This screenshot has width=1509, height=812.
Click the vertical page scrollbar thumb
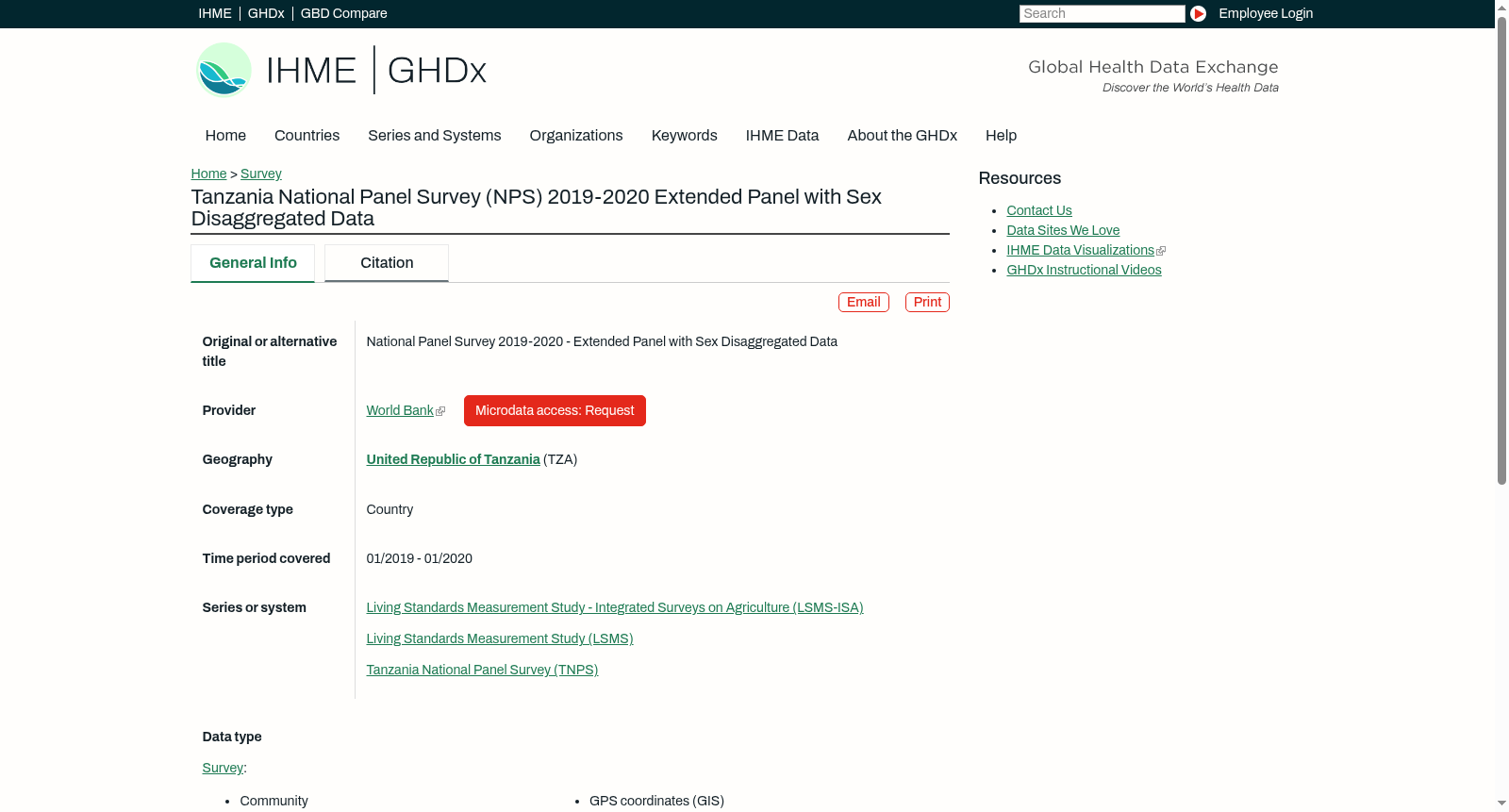coord(1501,250)
